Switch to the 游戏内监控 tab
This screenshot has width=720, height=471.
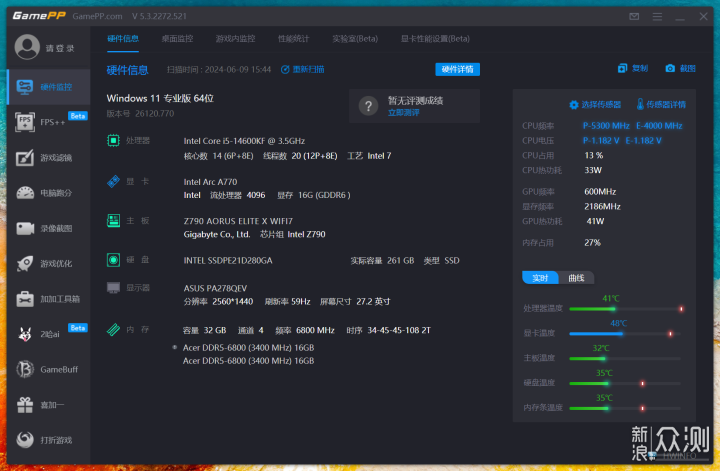pos(235,39)
